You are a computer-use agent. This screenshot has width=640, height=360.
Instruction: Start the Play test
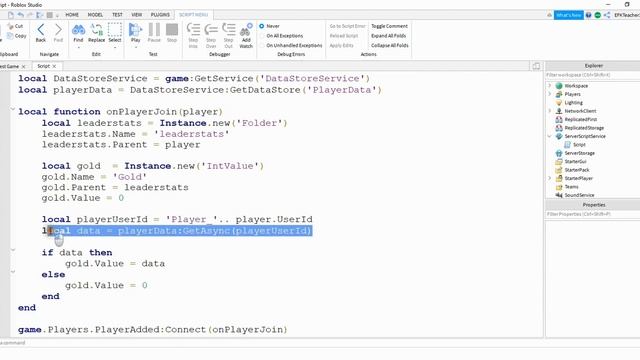(x=136, y=30)
